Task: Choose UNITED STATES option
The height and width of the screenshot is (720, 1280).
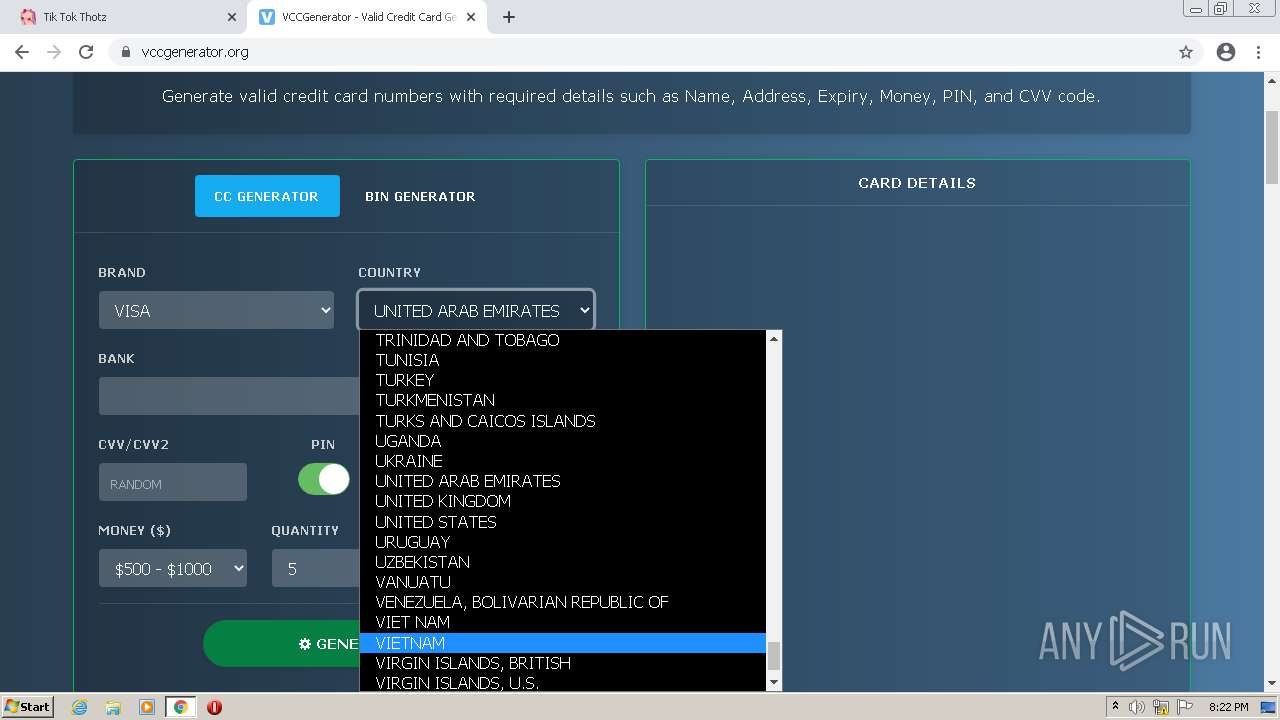Action: [x=563, y=522]
